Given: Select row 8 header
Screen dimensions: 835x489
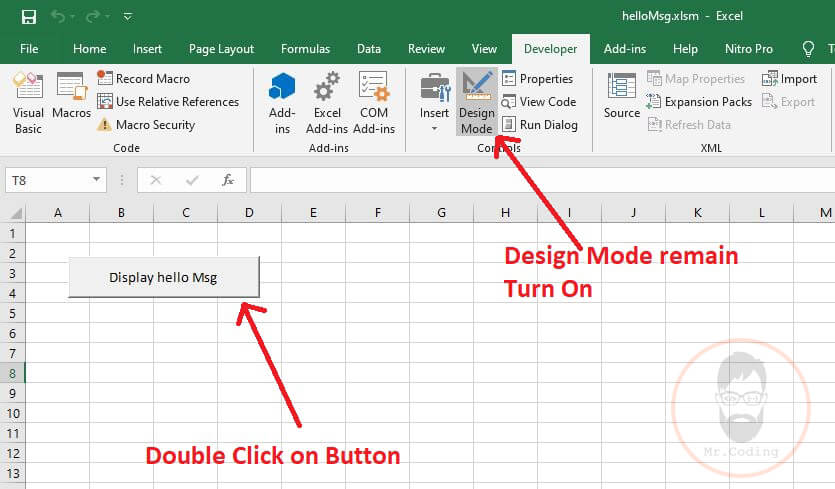Looking at the screenshot, I should point(12,373).
